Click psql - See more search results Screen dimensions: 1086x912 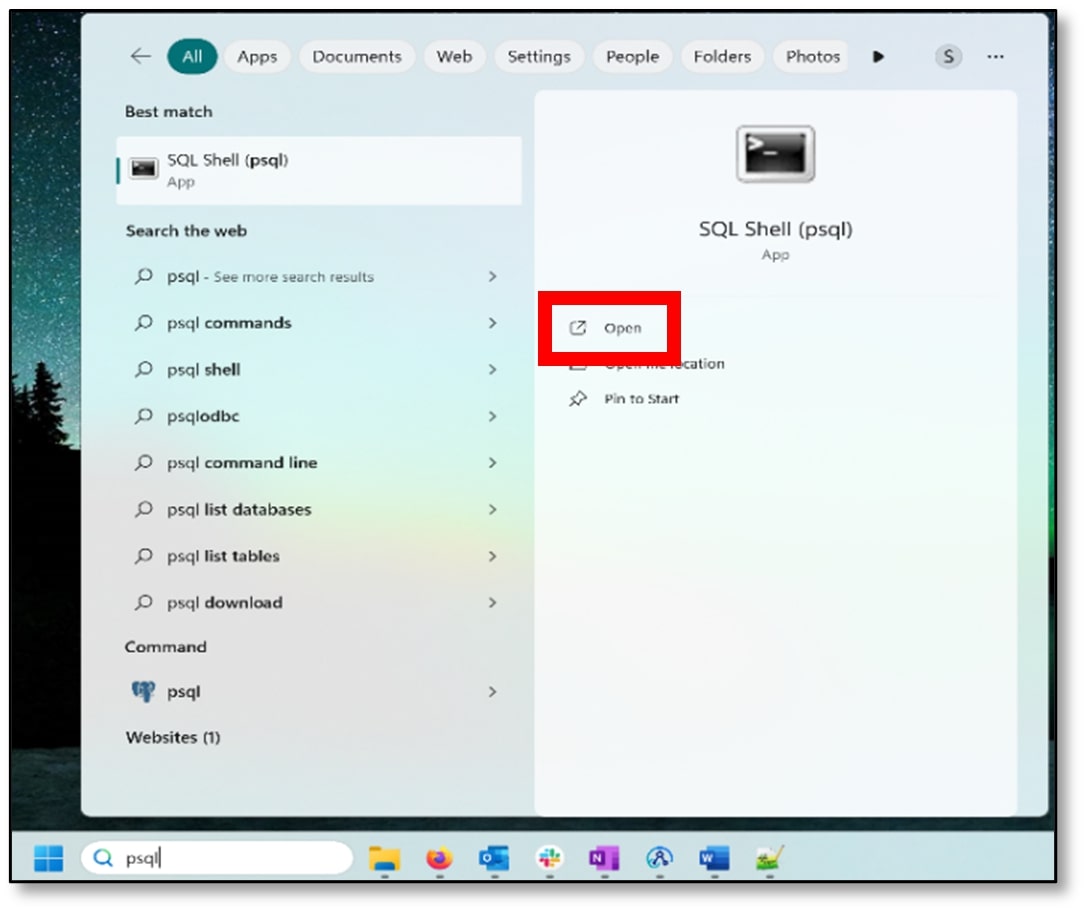click(x=270, y=276)
